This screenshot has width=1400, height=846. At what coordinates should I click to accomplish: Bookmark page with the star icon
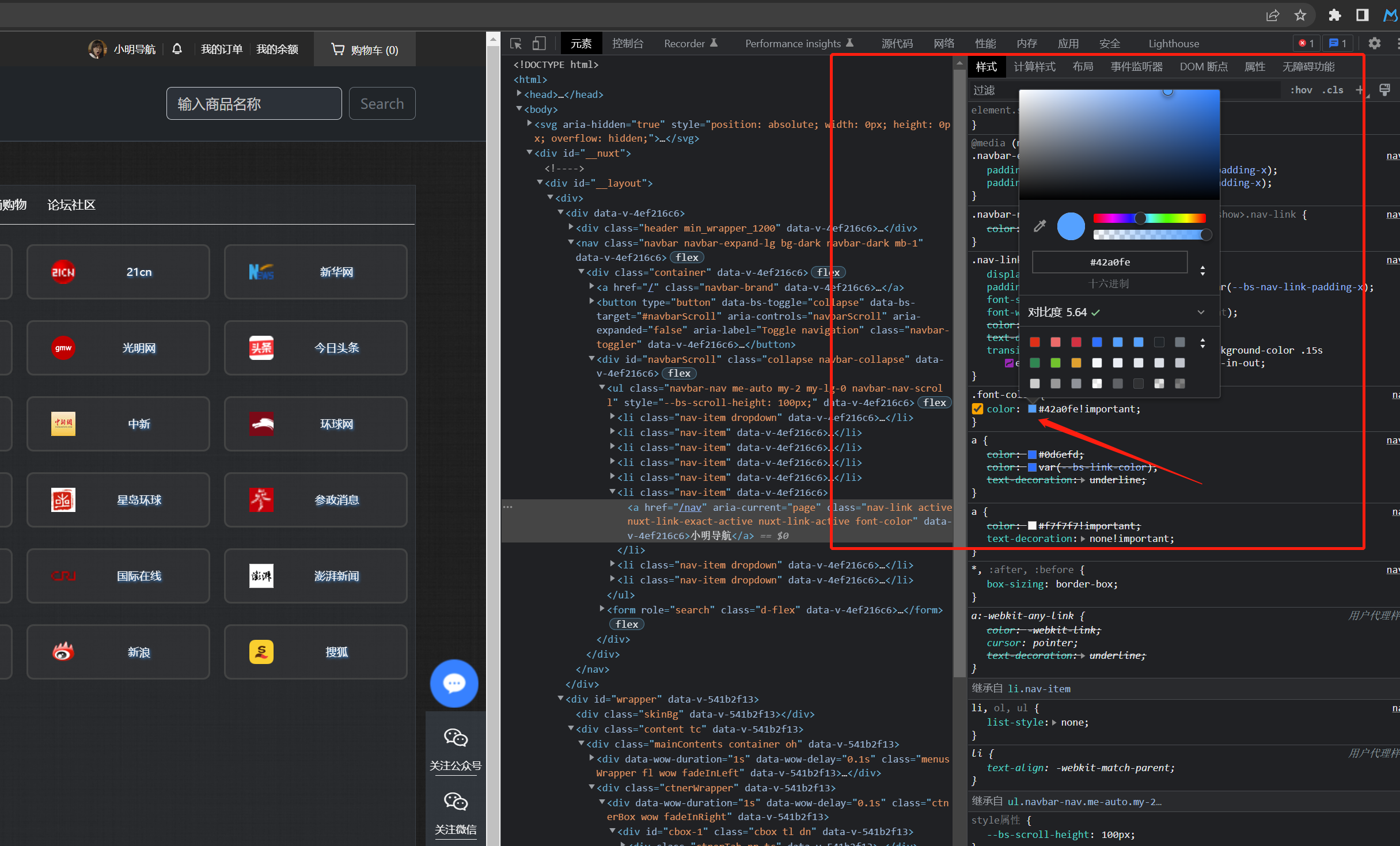pos(1300,16)
